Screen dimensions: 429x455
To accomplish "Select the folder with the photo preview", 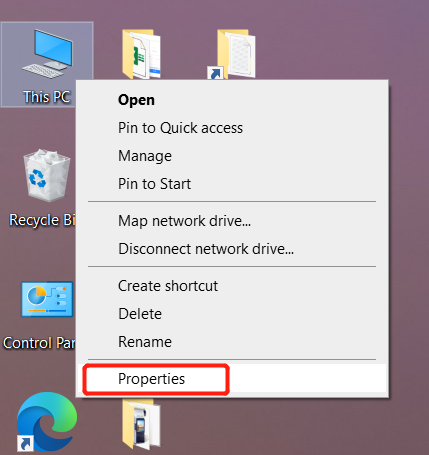I will coord(141,424).
